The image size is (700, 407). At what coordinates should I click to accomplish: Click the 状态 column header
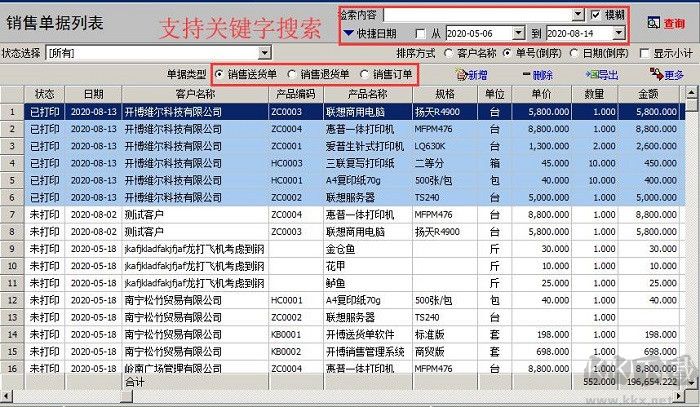pyautogui.click(x=44, y=94)
